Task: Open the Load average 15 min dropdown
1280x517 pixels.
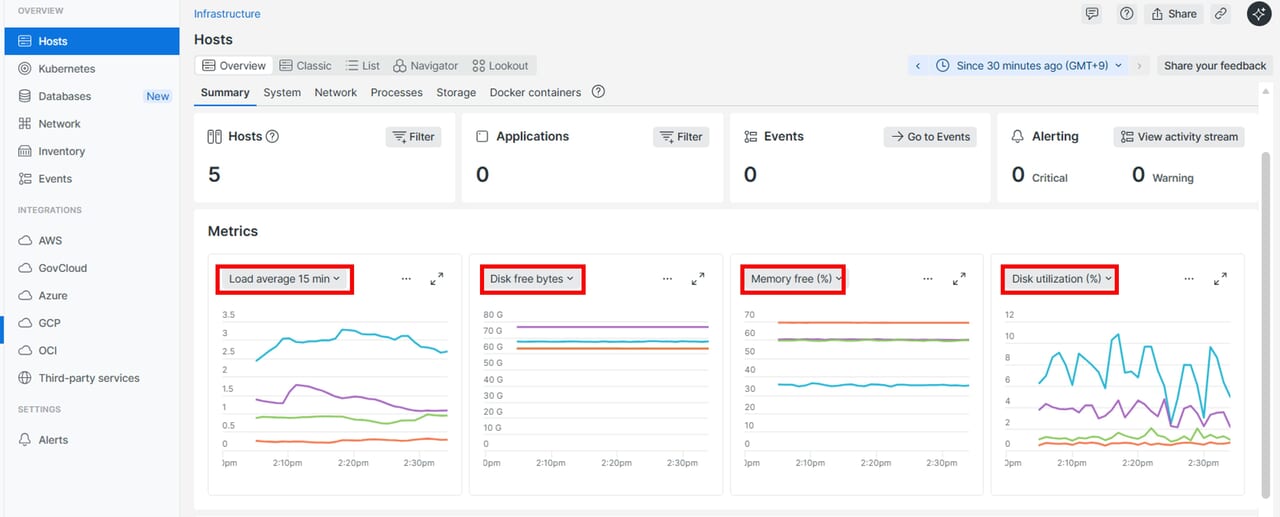Action: [284, 279]
